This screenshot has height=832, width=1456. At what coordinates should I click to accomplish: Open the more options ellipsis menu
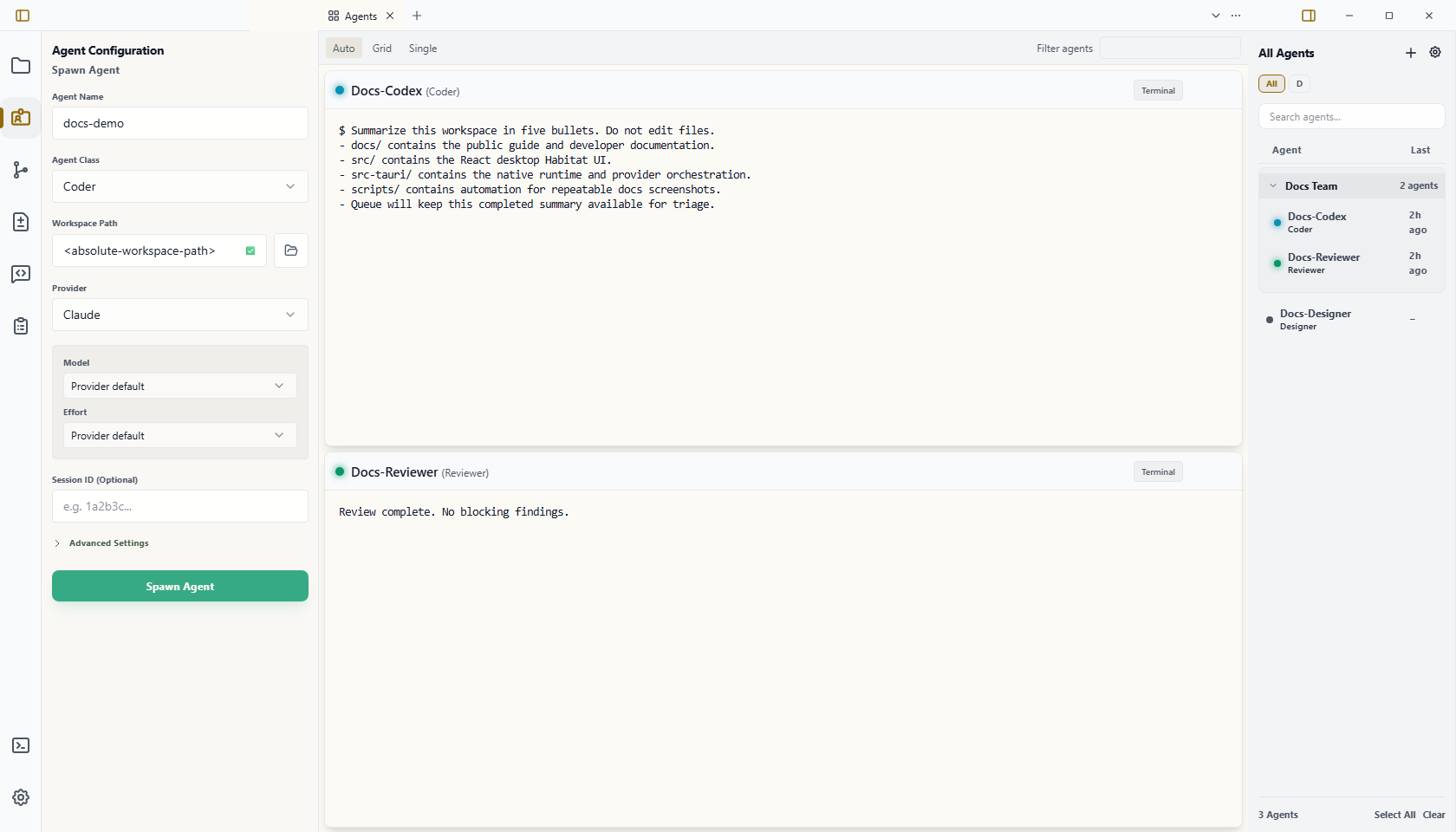point(1236,16)
